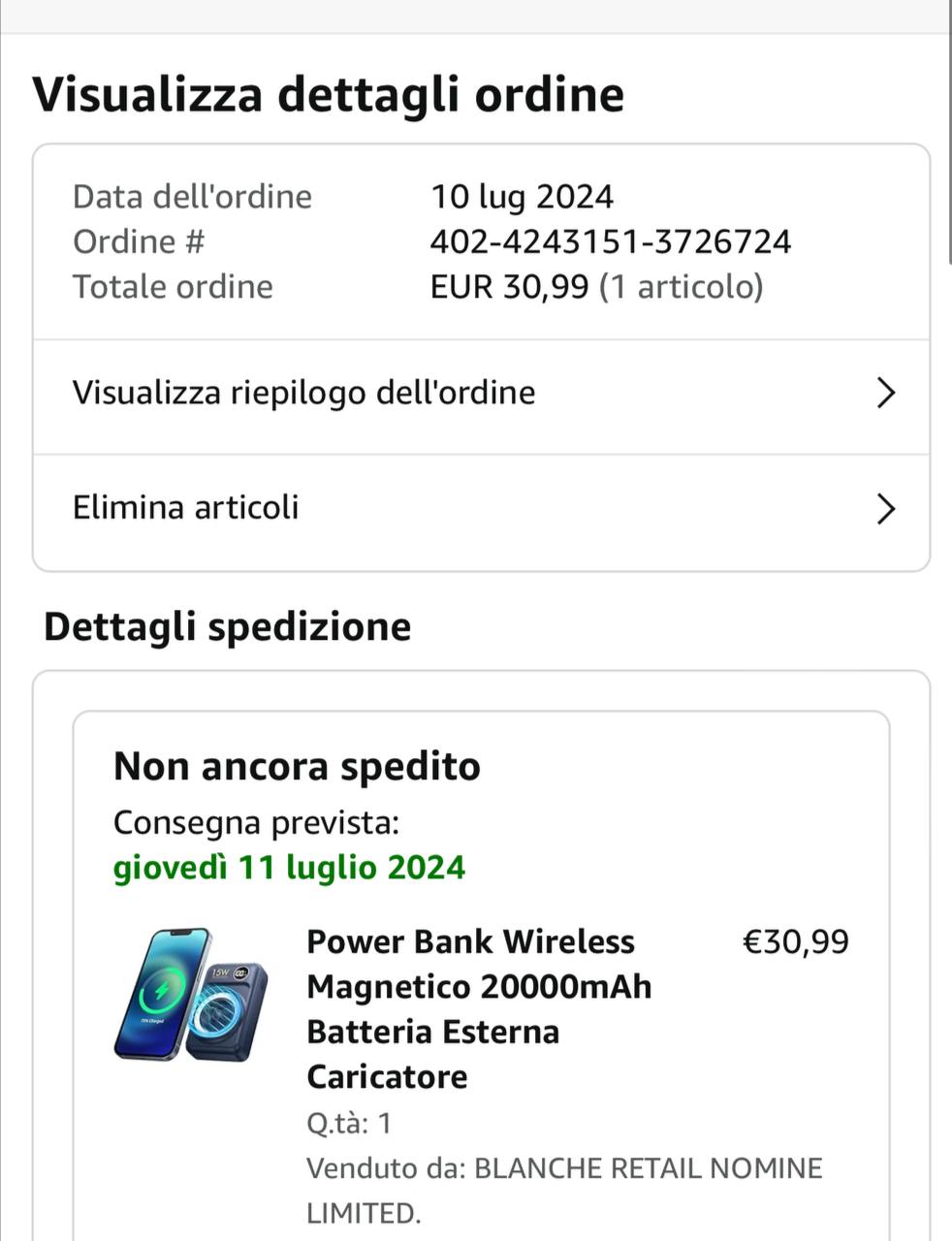Click seller BLANCHE RETAIL NOMINE LIMITED
952x1241 pixels.
click(x=564, y=1191)
